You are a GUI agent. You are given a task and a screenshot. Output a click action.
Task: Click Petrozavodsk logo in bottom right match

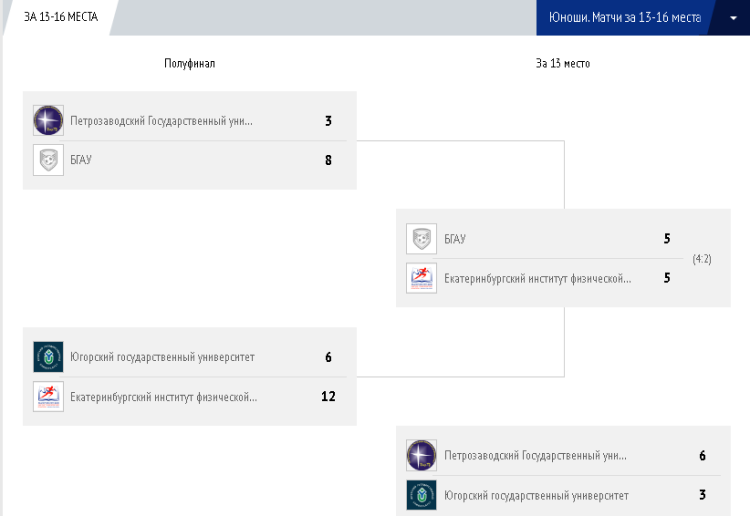422,456
